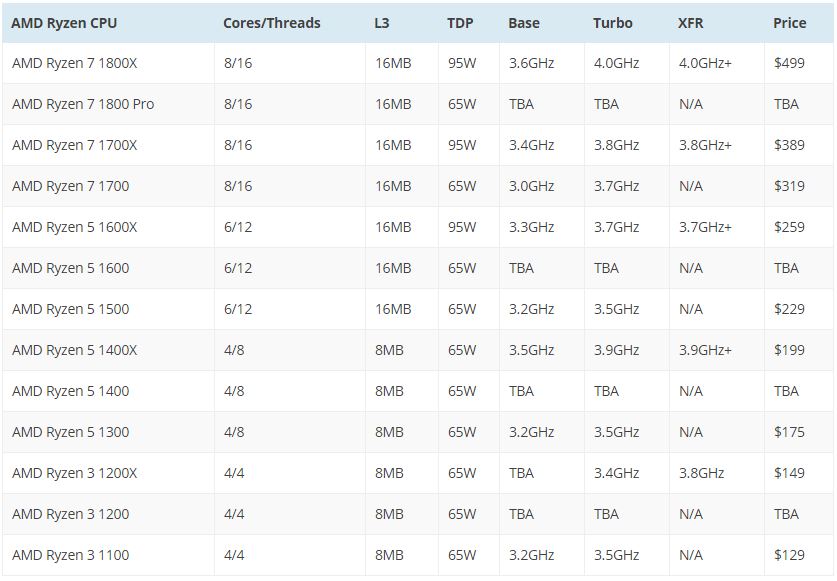Select the AMD Ryzen 3 1200X name cell
The image size is (837, 581).
pos(74,473)
